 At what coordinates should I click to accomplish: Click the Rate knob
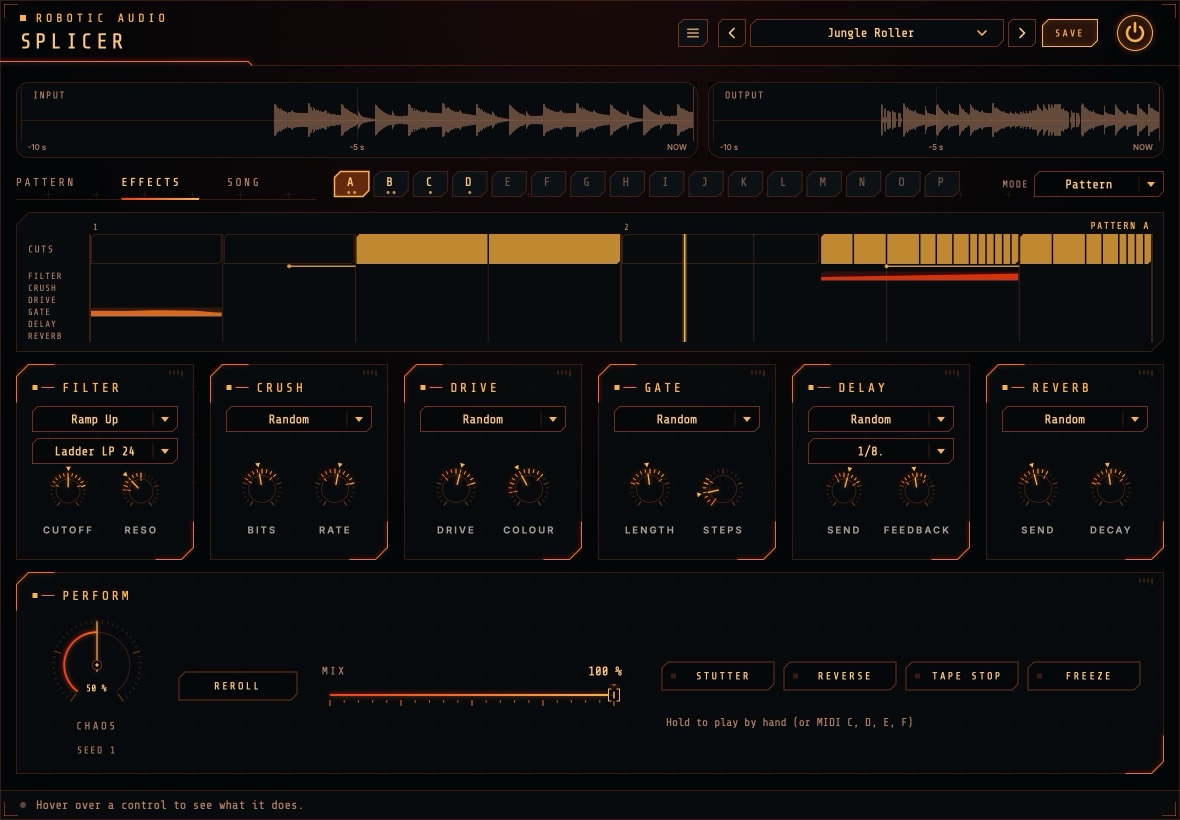point(335,489)
